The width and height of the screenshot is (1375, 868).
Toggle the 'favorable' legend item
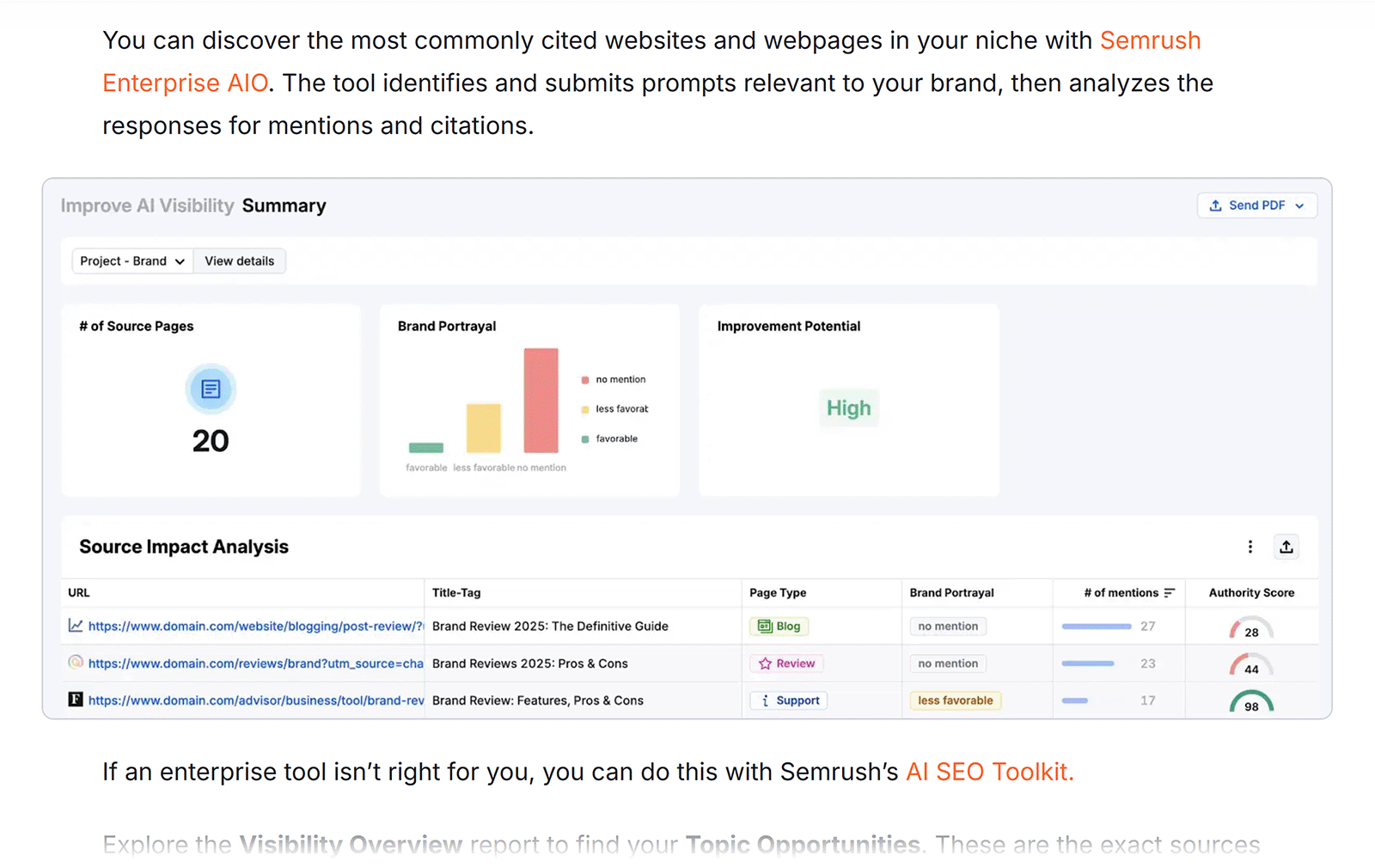[608, 438]
